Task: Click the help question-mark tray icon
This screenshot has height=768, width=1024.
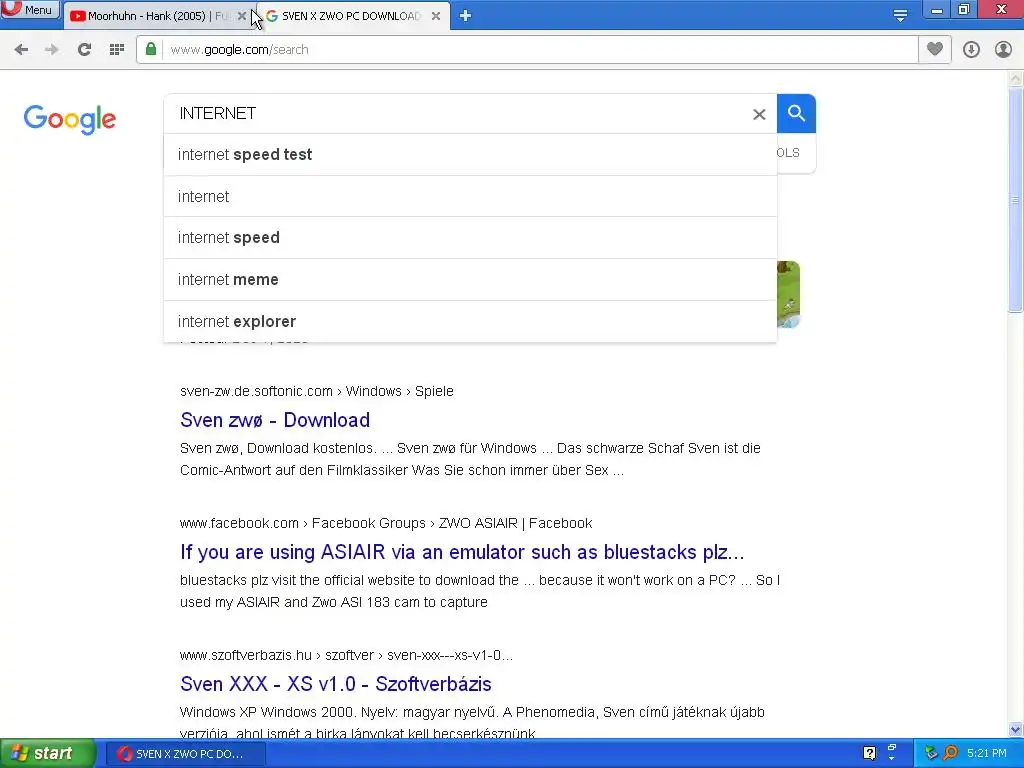Action: pos(869,753)
